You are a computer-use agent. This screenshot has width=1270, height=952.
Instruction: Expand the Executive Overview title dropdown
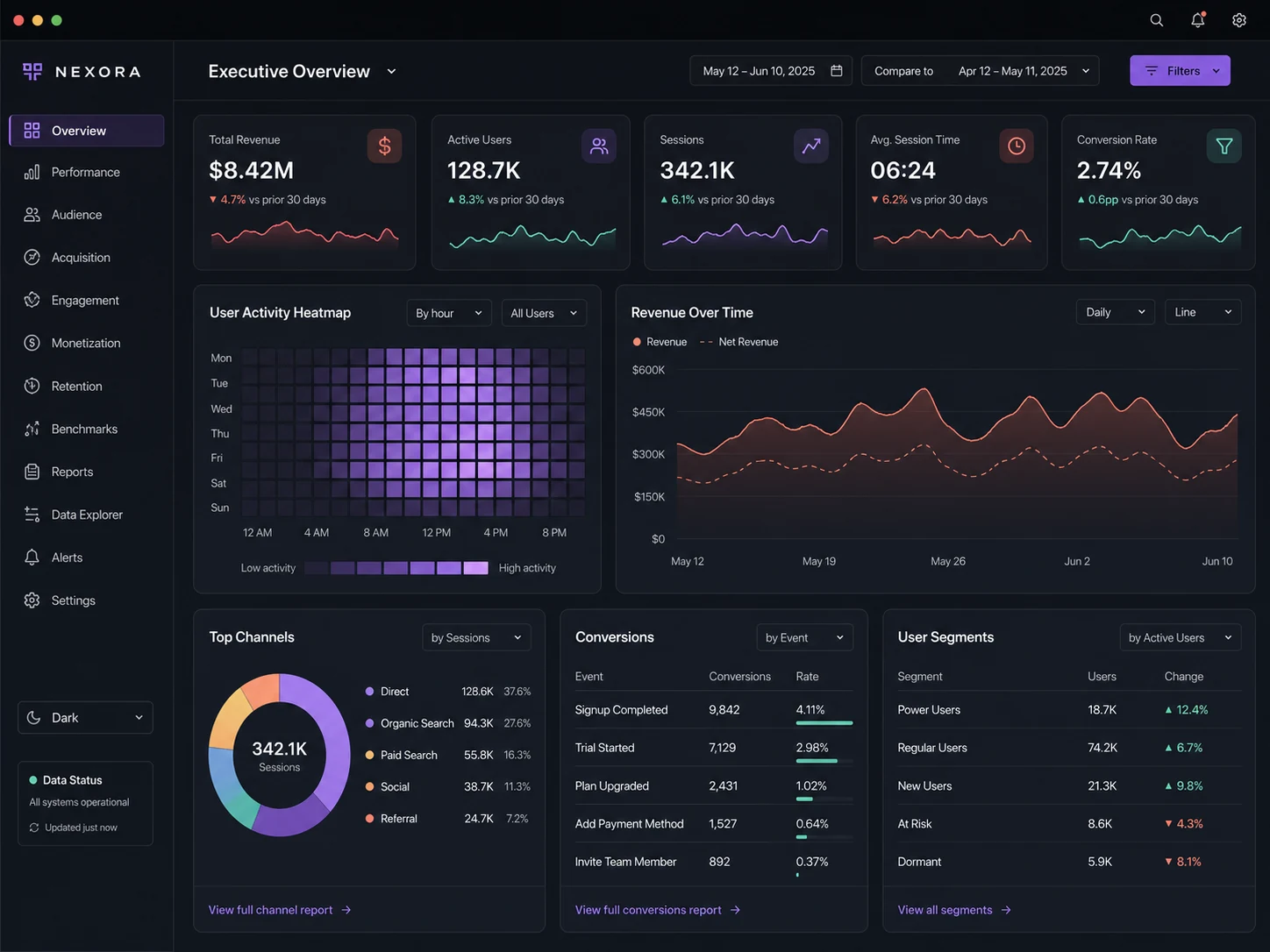click(391, 72)
